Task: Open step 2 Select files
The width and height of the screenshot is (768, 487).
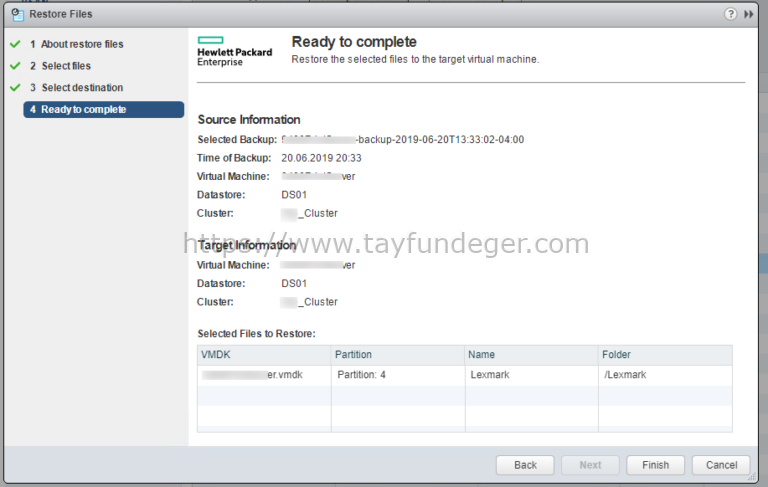Action: pyautogui.click(x=66, y=66)
